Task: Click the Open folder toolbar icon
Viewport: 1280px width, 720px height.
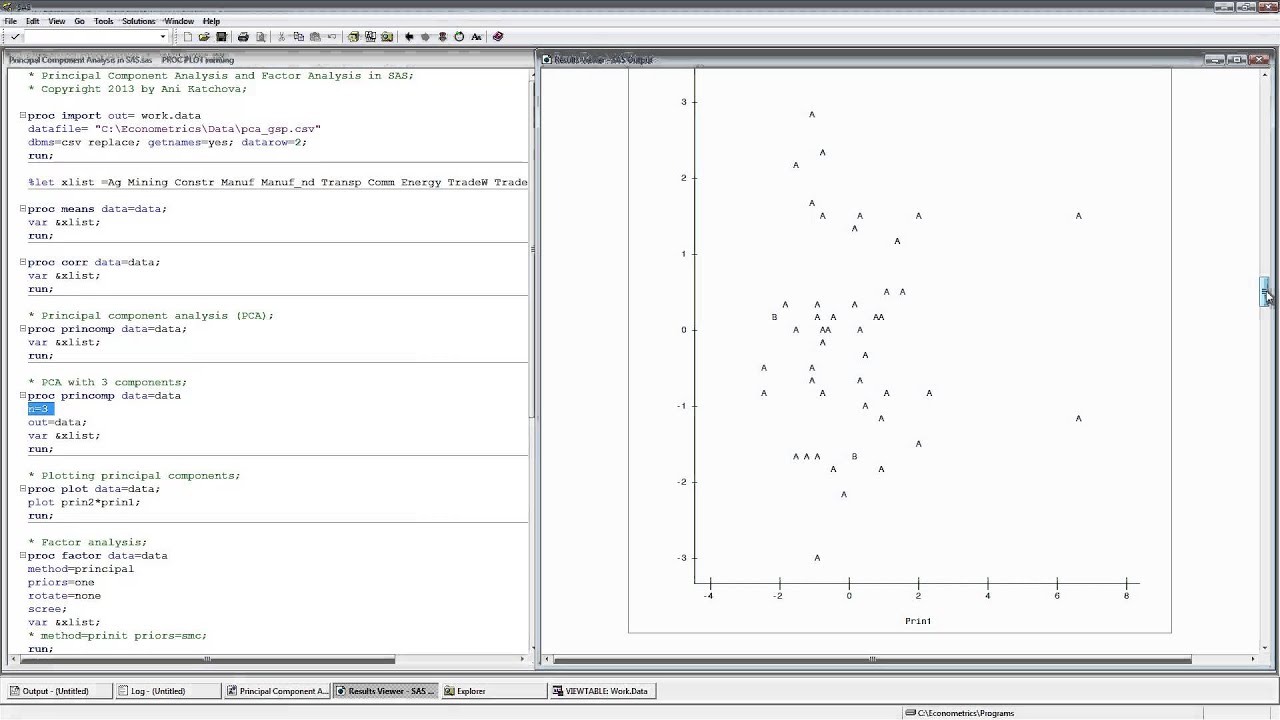Action: click(204, 37)
